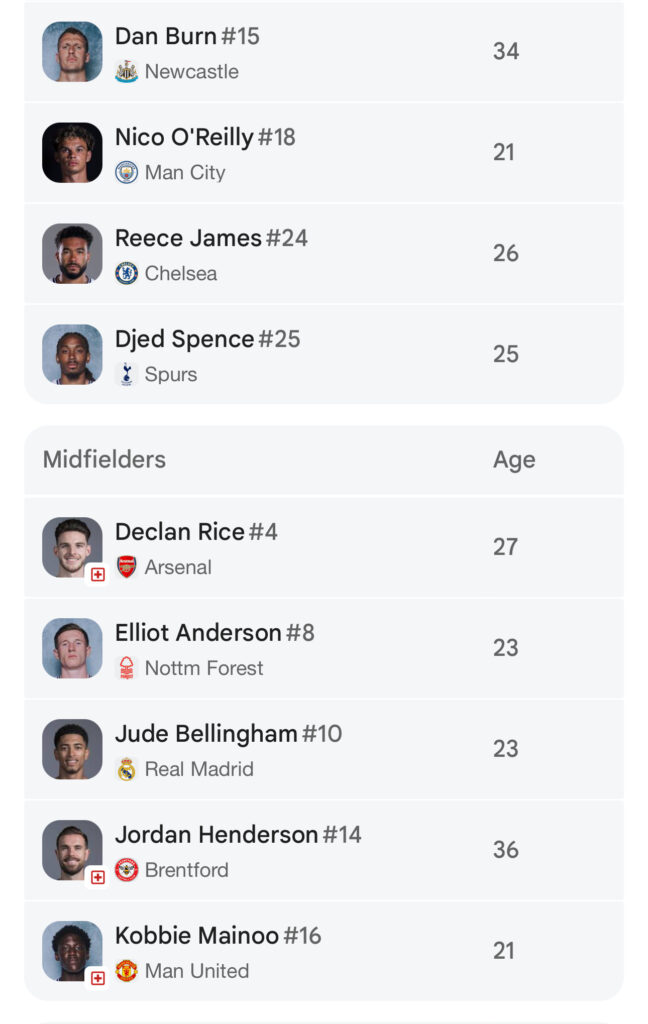Click the Age column header
648x1024 pixels.
[x=514, y=460]
